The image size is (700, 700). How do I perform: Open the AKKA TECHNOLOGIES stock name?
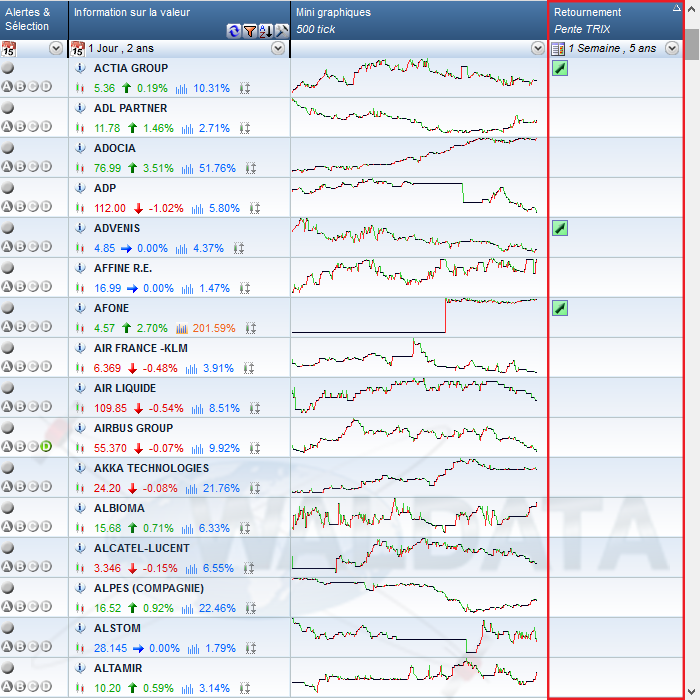pyautogui.click(x=151, y=468)
